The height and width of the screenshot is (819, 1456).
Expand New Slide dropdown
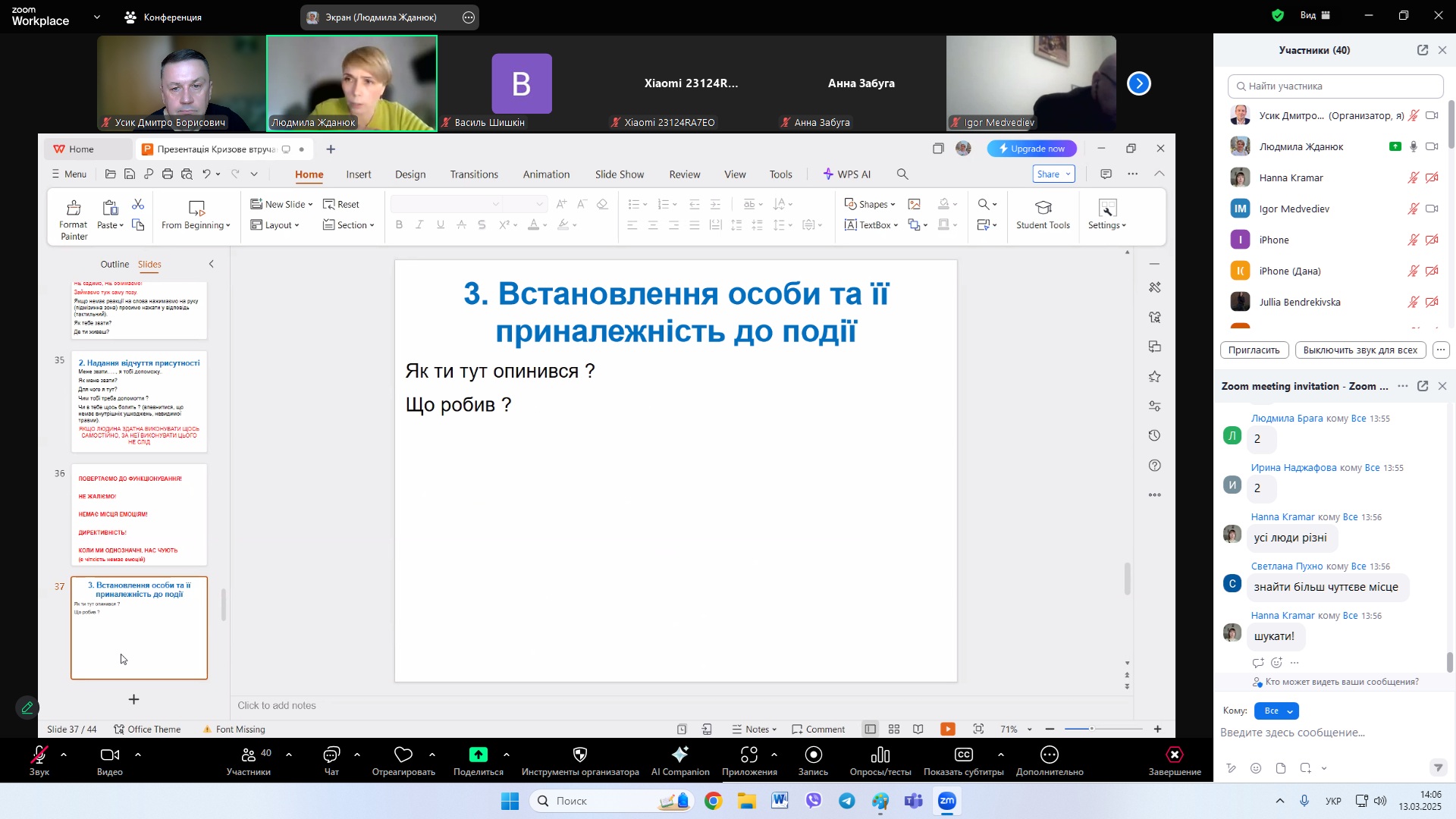[311, 205]
